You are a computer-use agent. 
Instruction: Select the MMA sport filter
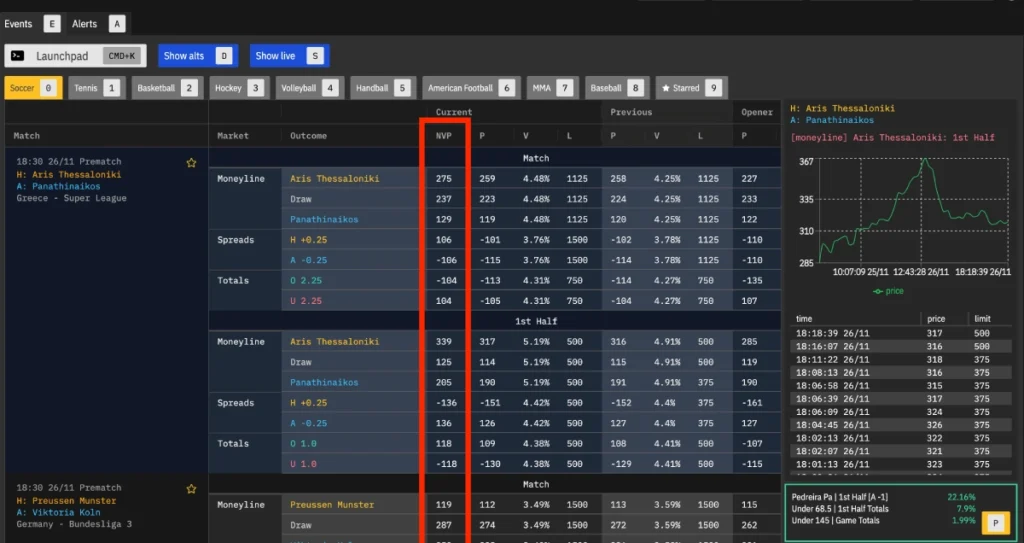tap(552, 88)
